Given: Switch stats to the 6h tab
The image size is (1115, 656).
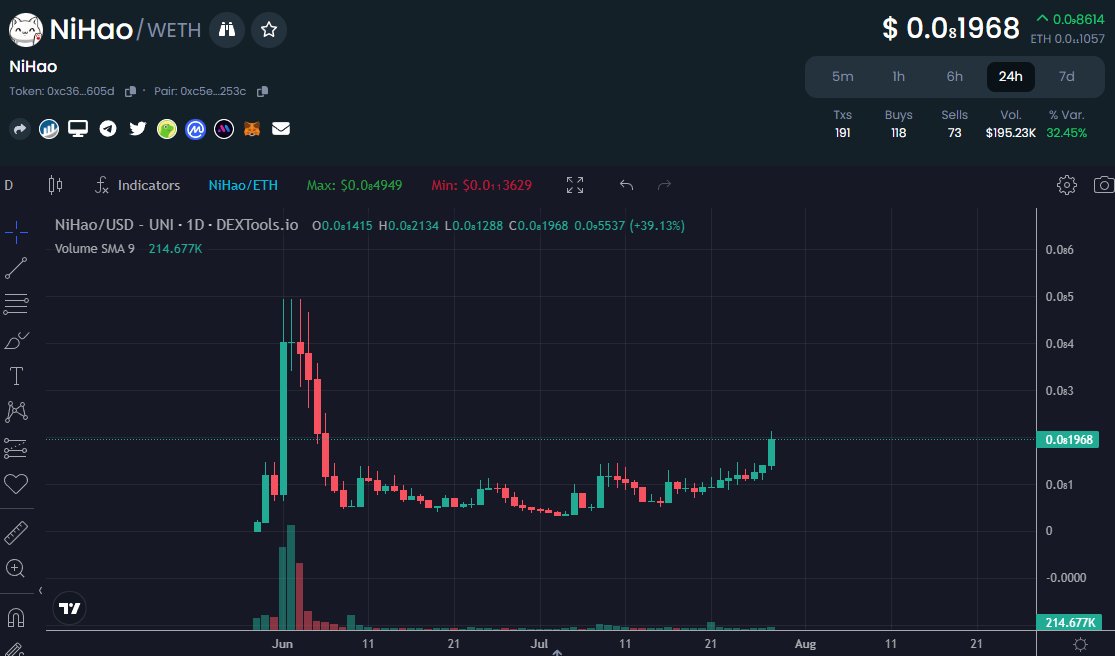Looking at the screenshot, I should tap(954, 77).
